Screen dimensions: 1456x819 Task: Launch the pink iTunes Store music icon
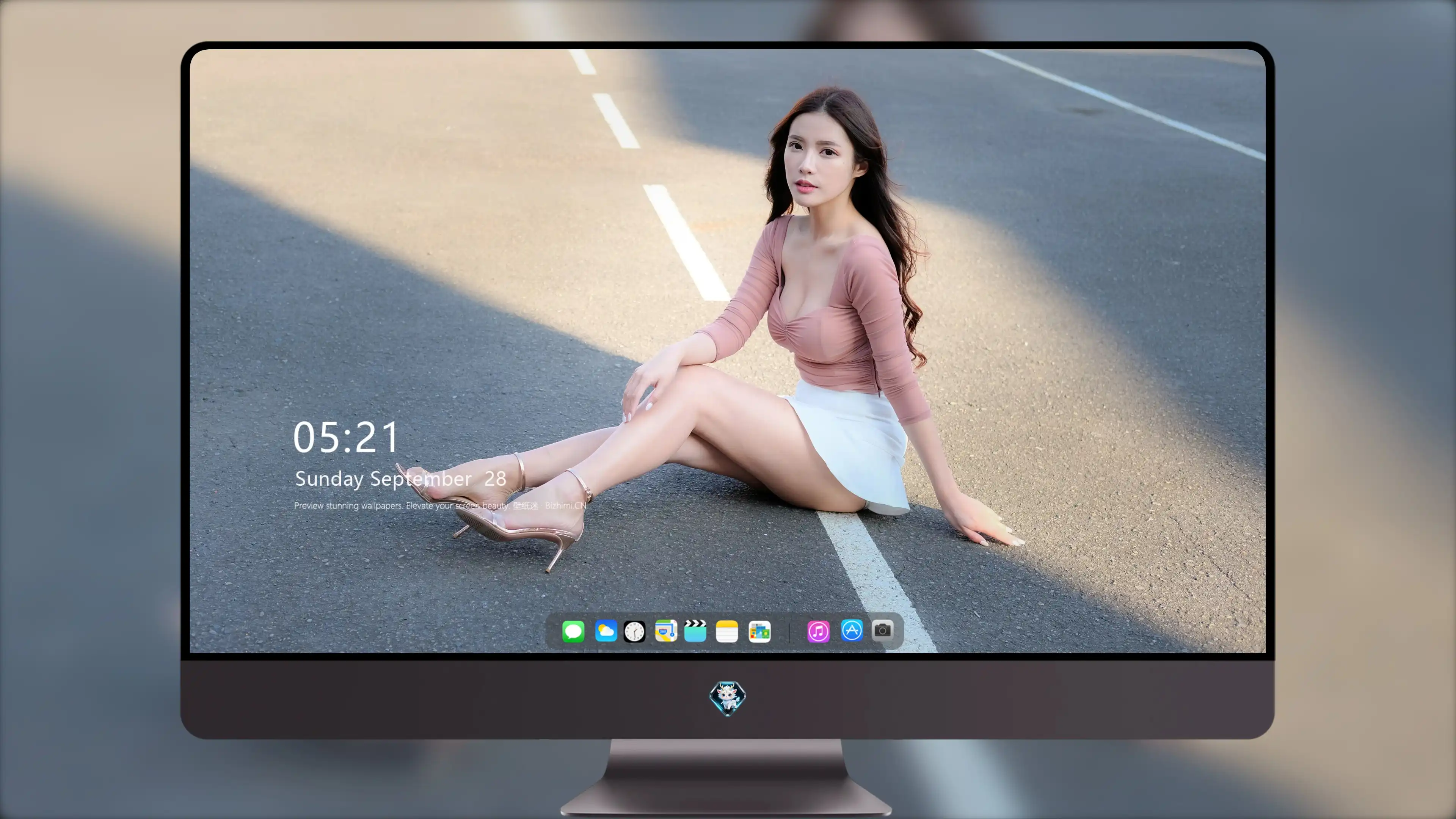point(819,631)
